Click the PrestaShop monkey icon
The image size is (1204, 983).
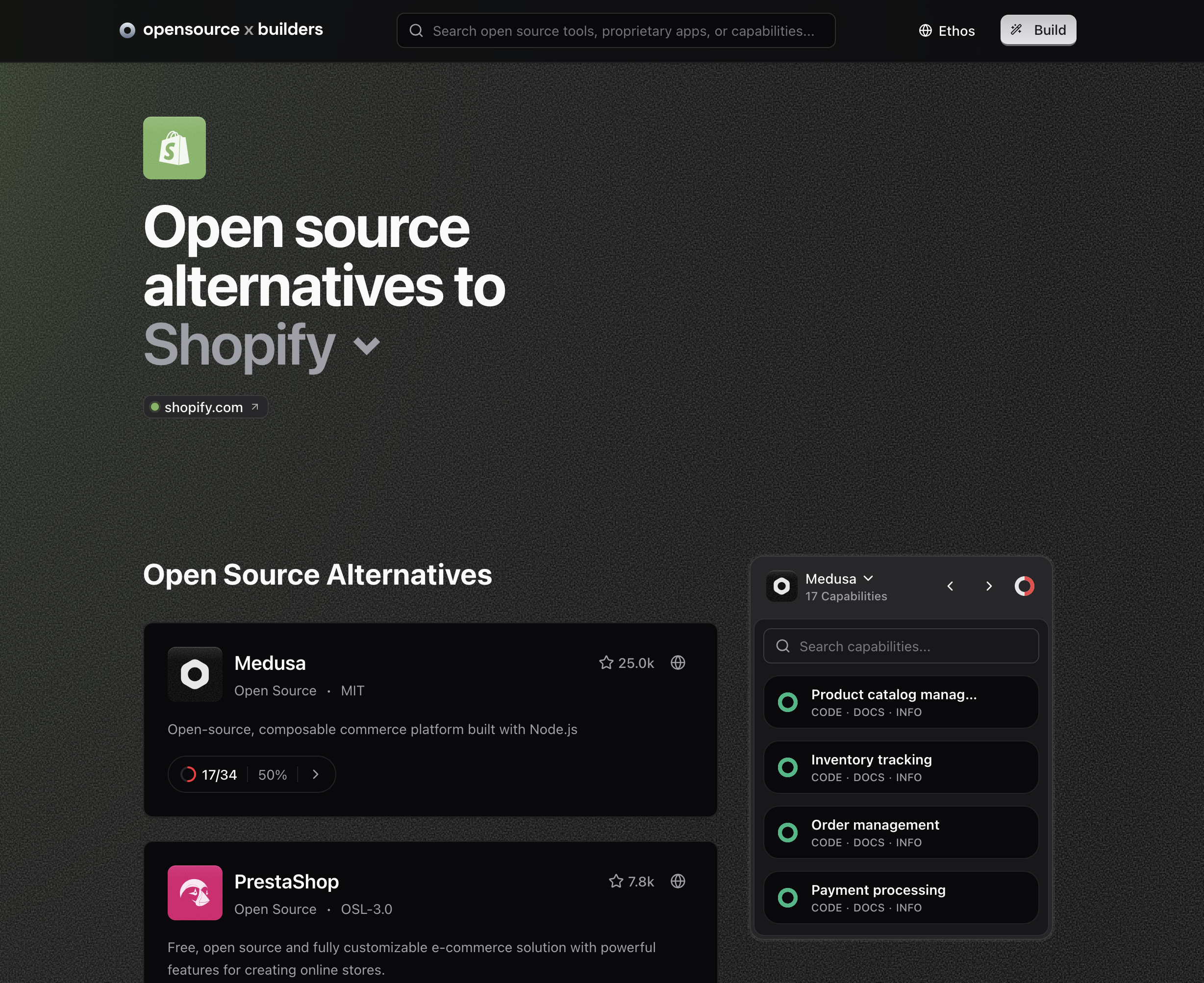pos(195,893)
